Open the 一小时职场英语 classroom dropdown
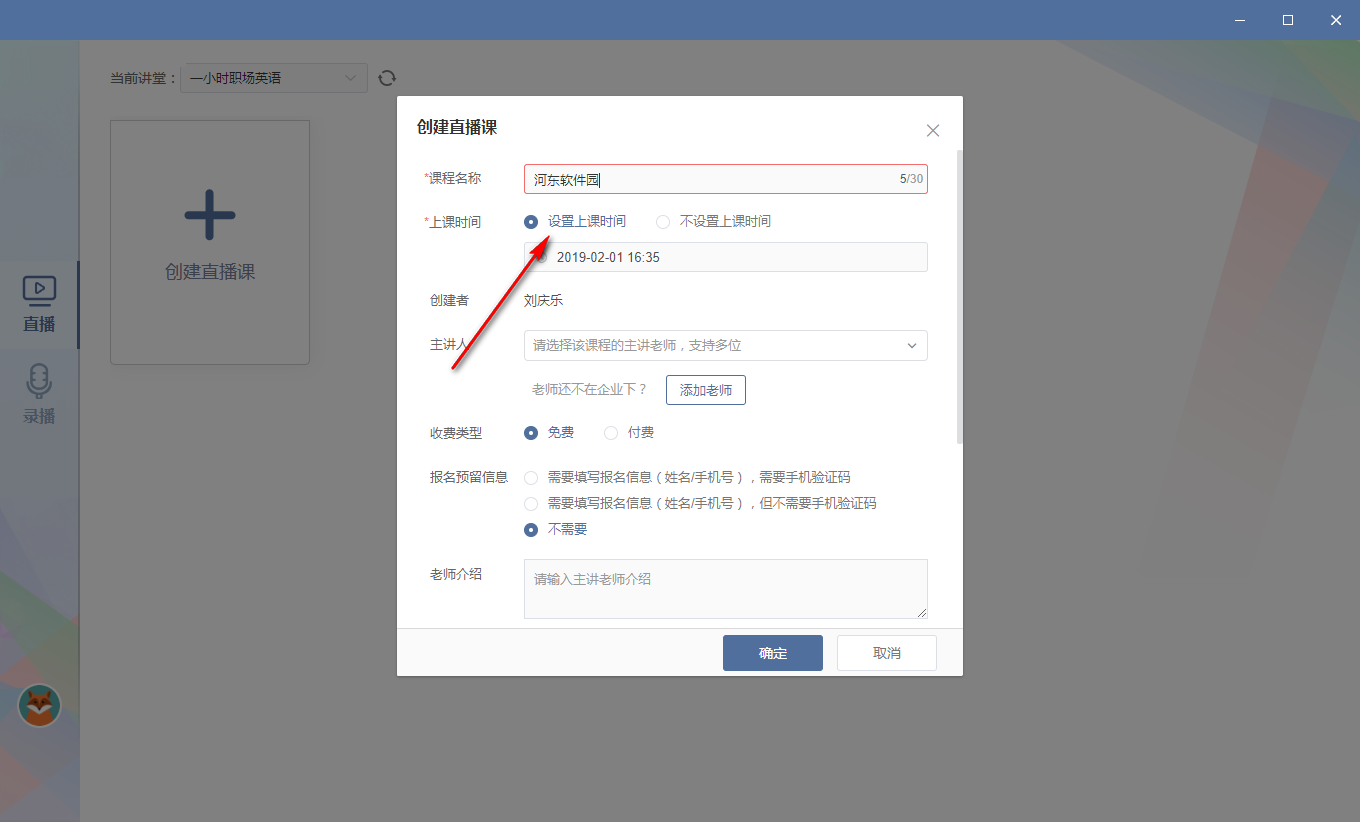This screenshot has height=822, width=1360. (x=273, y=77)
